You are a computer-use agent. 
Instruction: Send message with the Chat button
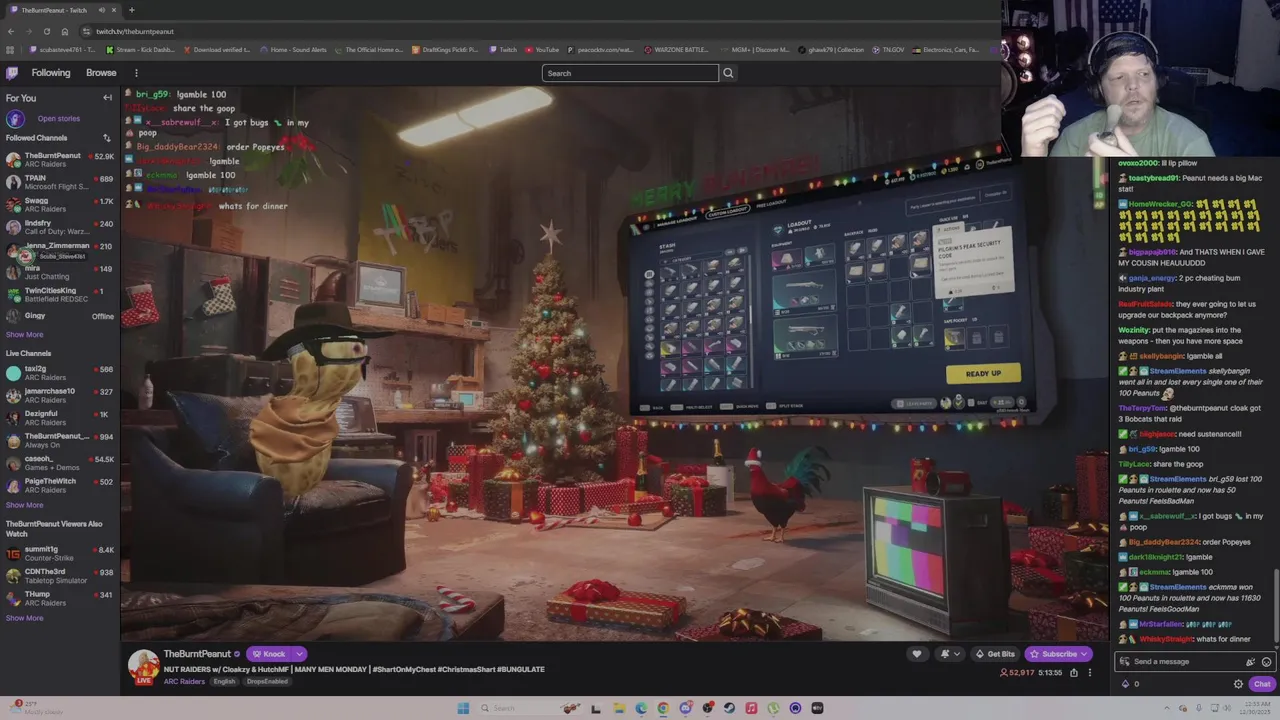click(x=1262, y=684)
